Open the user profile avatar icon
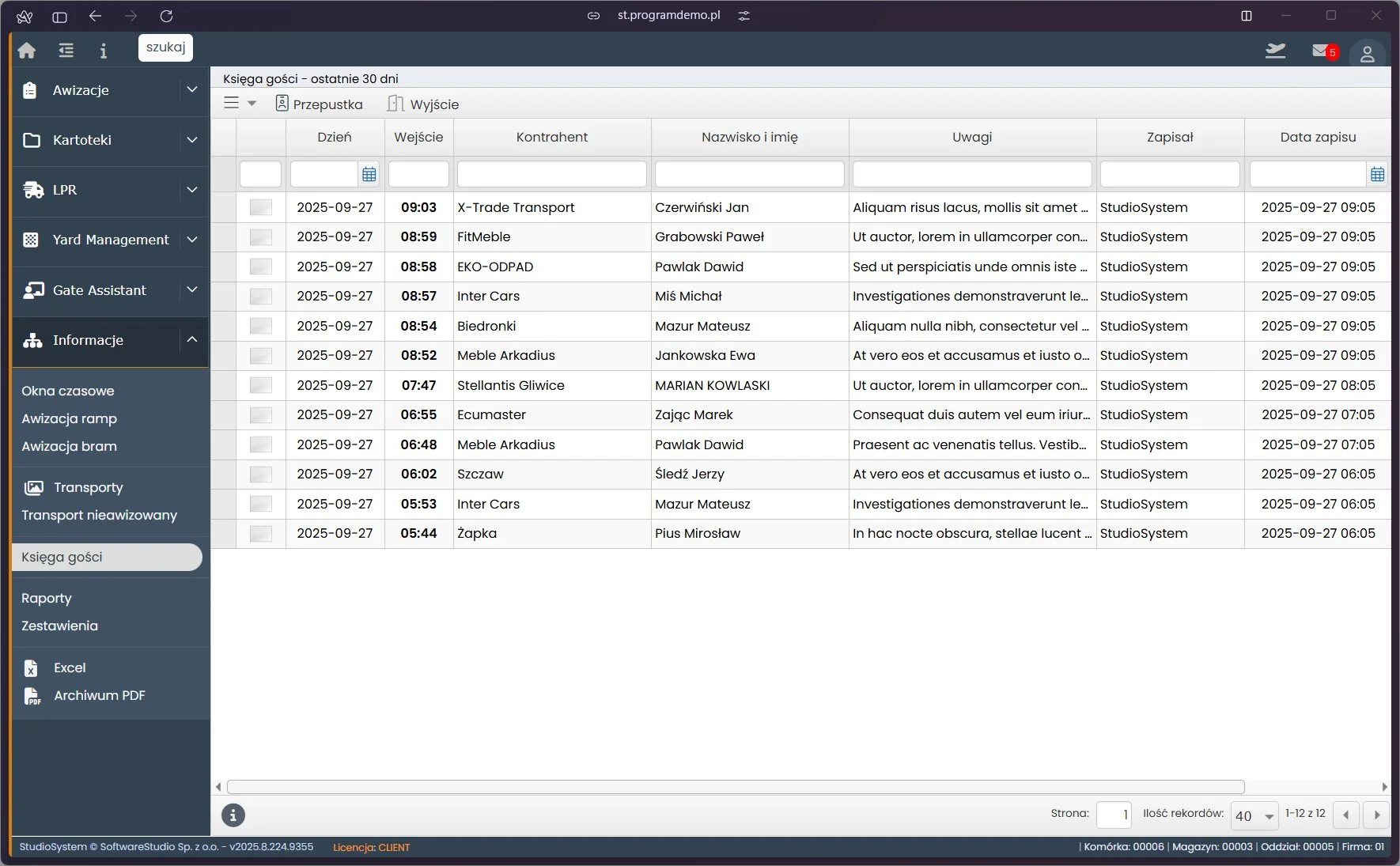The width and height of the screenshot is (1400, 866). click(x=1367, y=54)
